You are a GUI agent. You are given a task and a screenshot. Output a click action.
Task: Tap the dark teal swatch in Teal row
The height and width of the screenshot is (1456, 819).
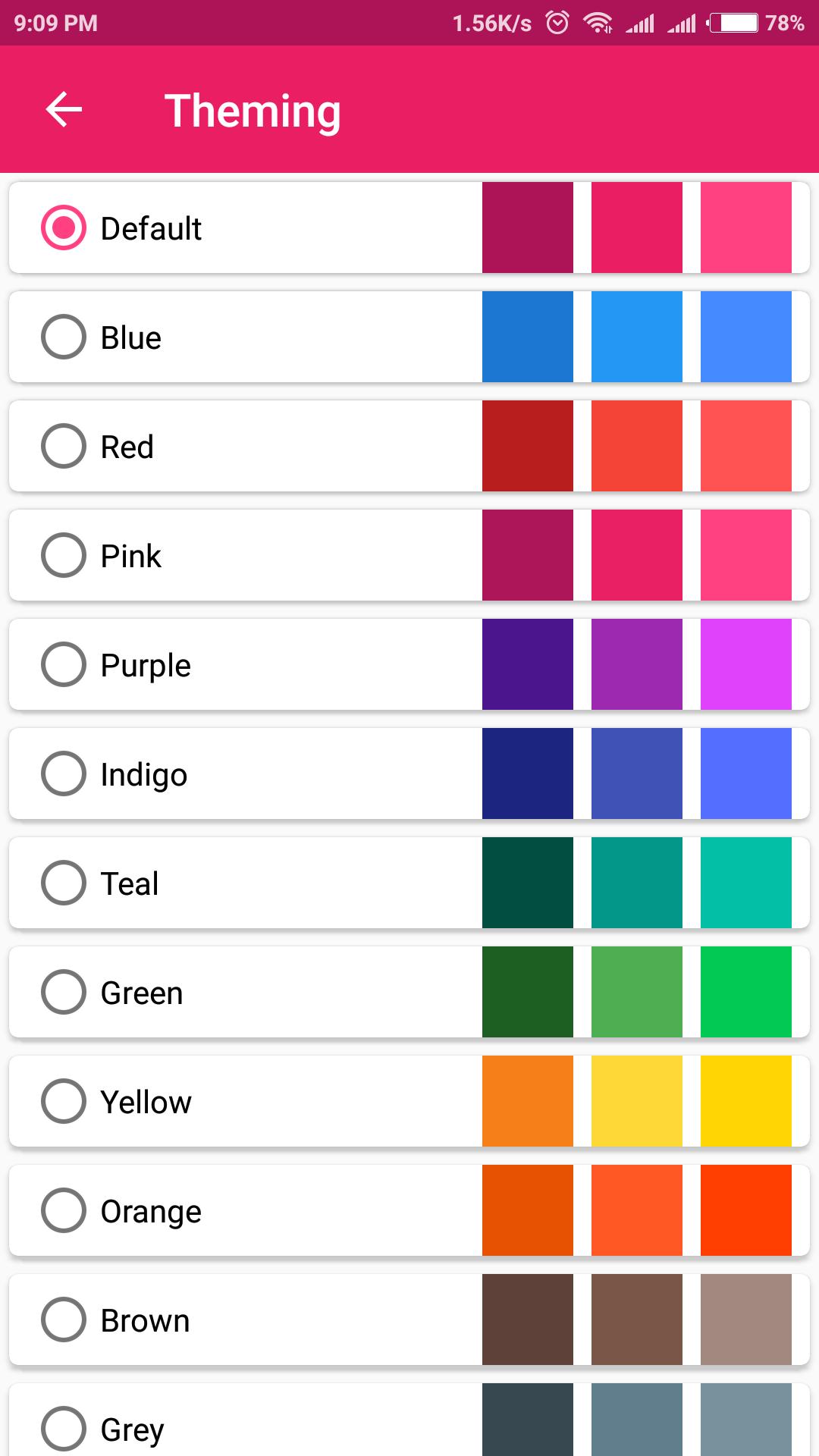pyautogui.click(x=528, y=883)
